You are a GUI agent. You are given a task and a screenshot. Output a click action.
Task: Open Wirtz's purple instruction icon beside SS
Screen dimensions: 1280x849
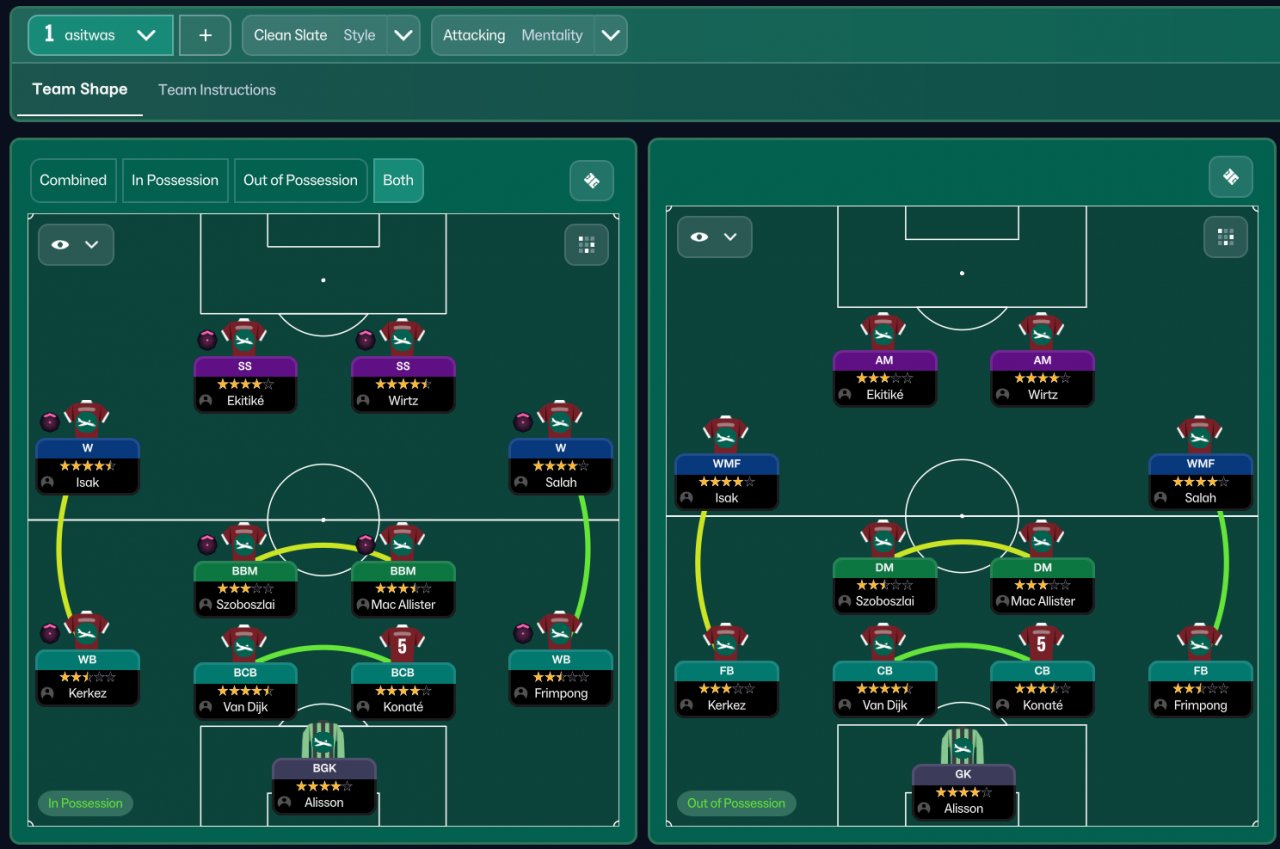pos(365,340)
